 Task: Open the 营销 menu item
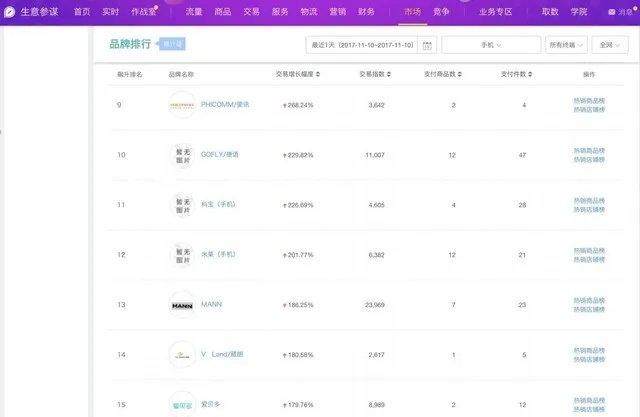pos(338,12)
